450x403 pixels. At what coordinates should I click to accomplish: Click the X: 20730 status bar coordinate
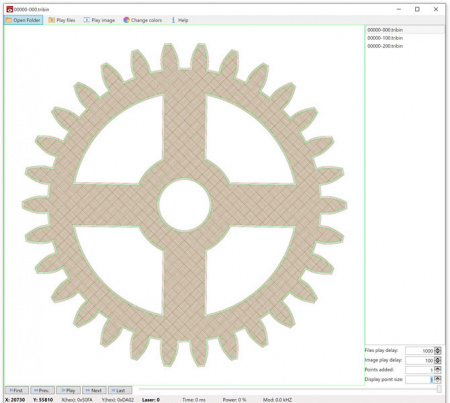(15, 400)
